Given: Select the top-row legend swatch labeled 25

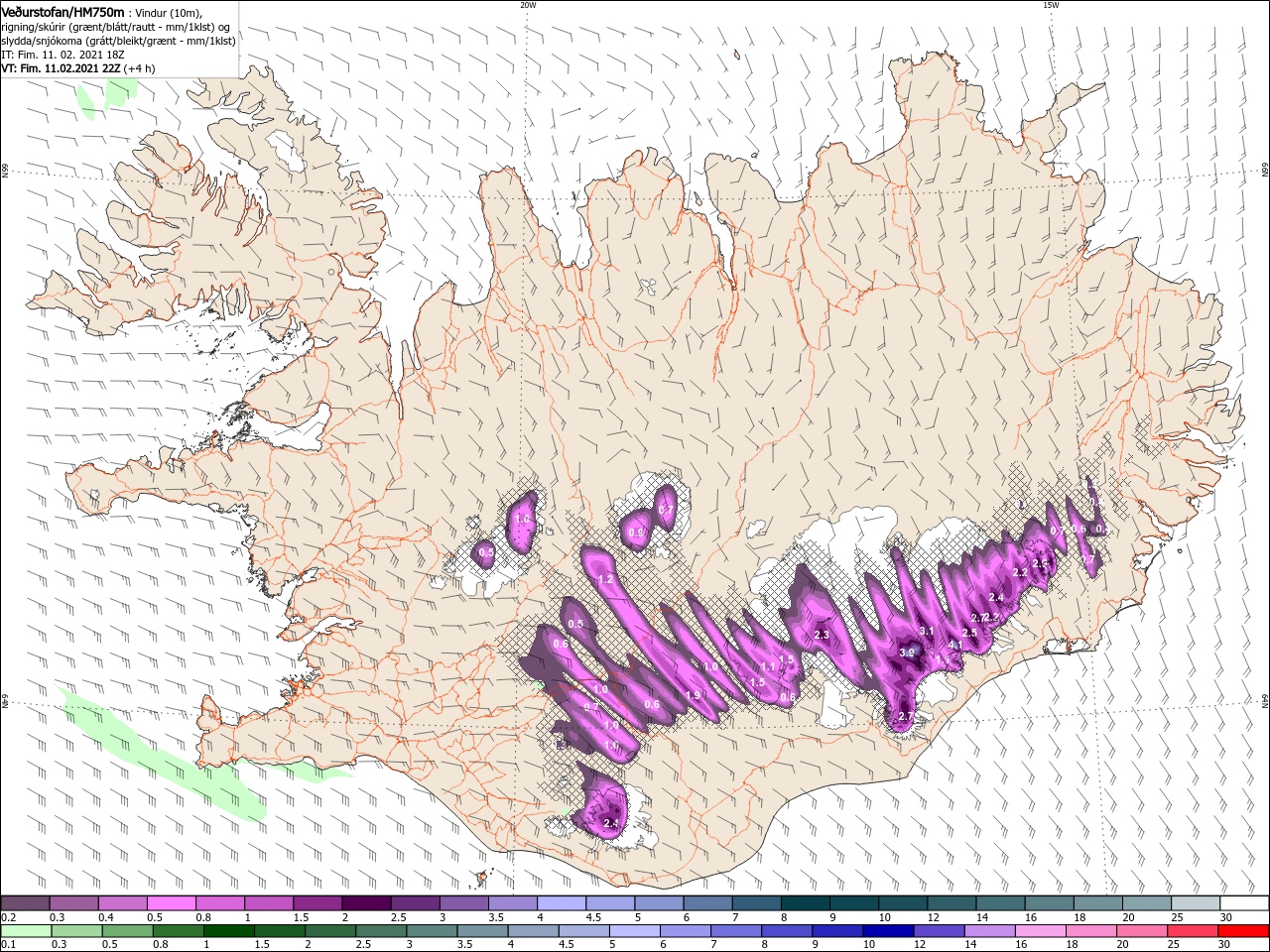Looking at the screenshot, I should coord(1195,903).
